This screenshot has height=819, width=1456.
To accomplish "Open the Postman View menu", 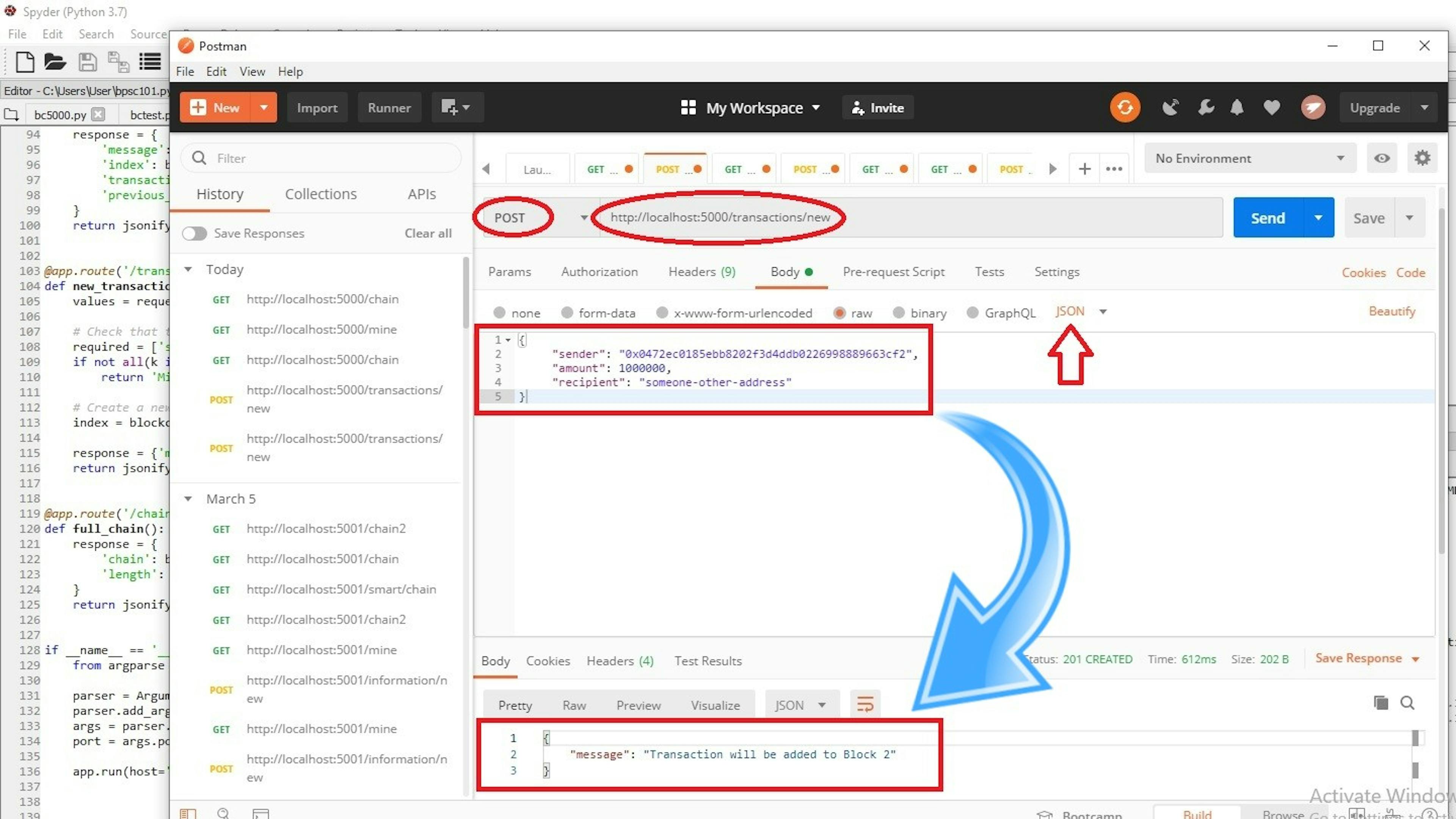I will point(251,72).
